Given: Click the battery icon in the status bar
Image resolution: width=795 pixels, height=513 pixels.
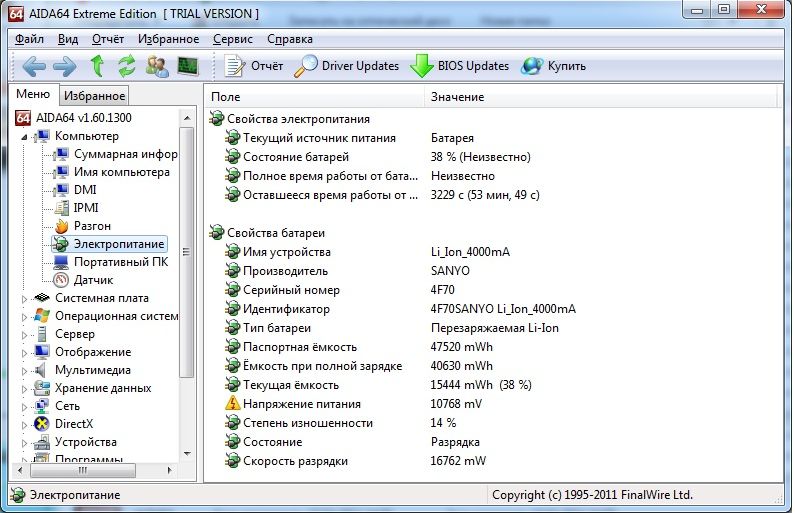Looking at the screenshot, I should 18,495.
